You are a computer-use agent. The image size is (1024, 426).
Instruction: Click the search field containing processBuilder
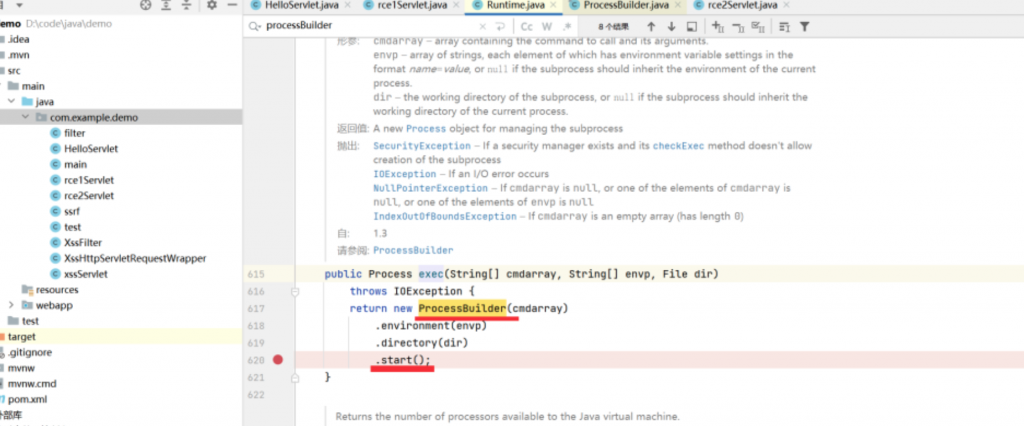[x=369, y=26]
